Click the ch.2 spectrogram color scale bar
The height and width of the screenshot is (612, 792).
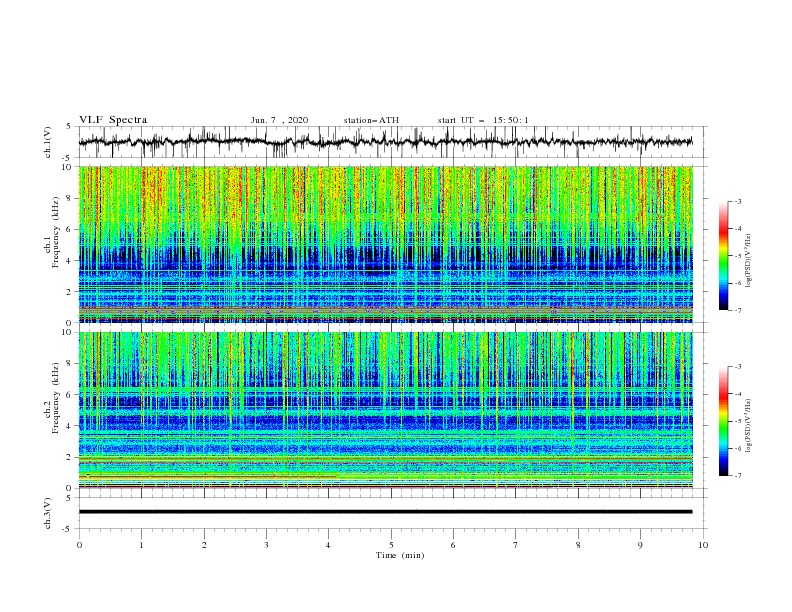723,421
